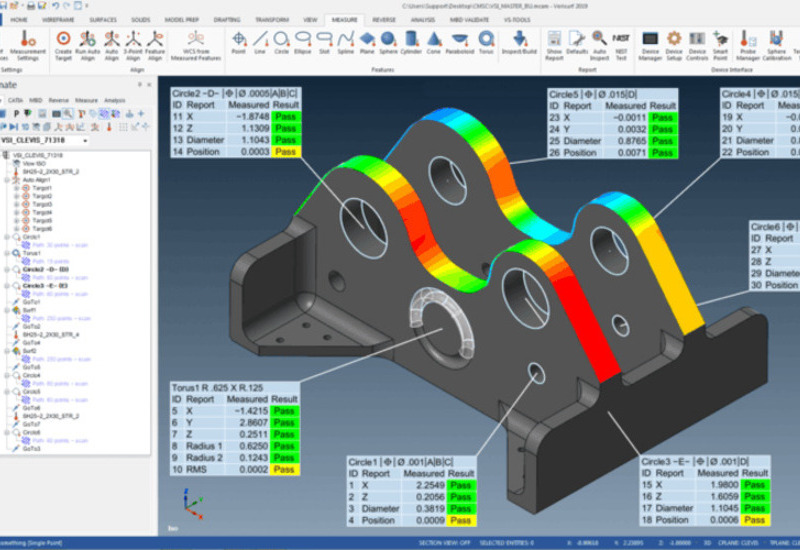Click the Circle5 Position value 0.0071
The image size is (800, 550).
[x=632, y=153]
